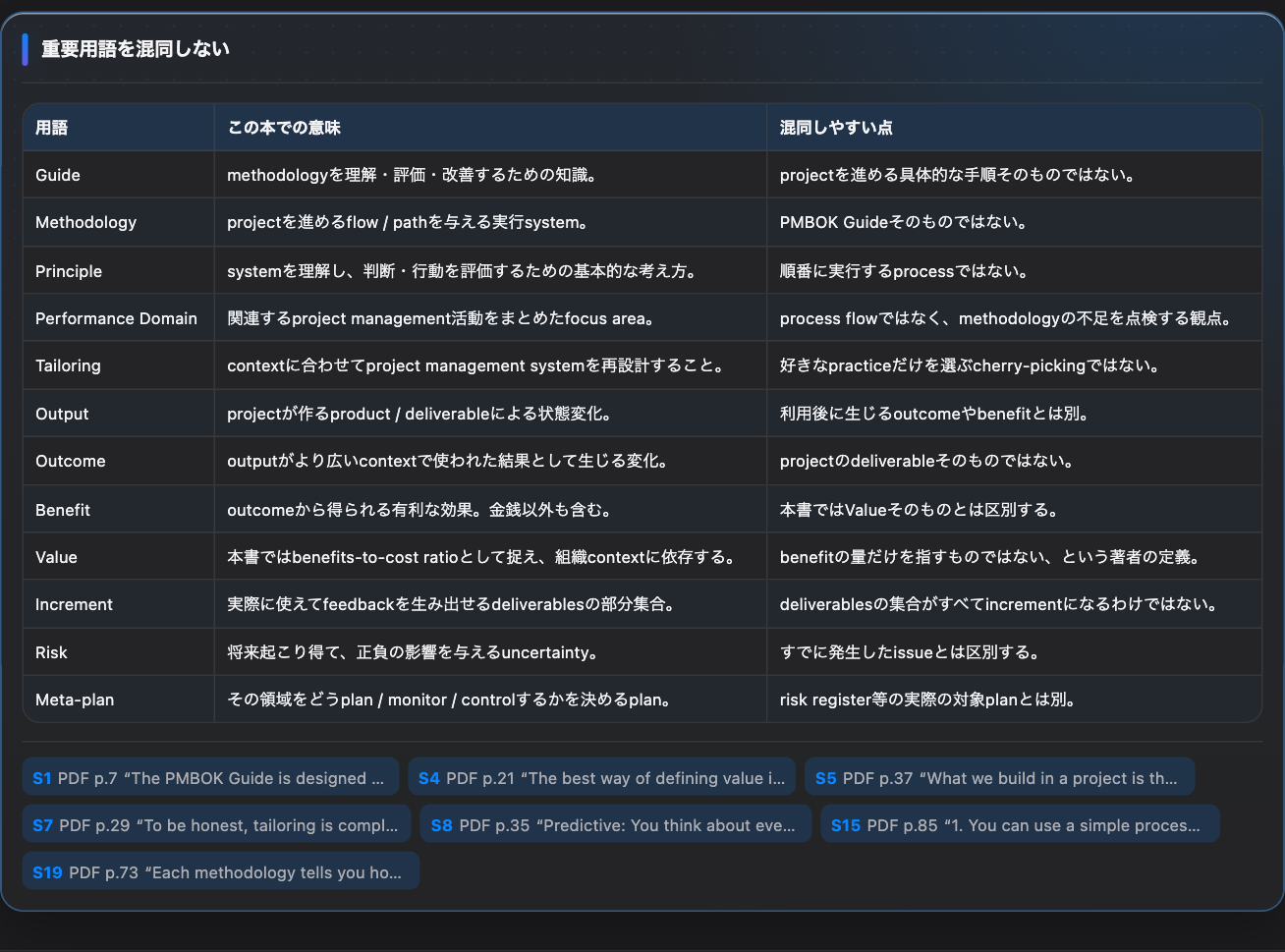1285x952 pixels.
Task: Select the Principle term cell
Action: 119,270
